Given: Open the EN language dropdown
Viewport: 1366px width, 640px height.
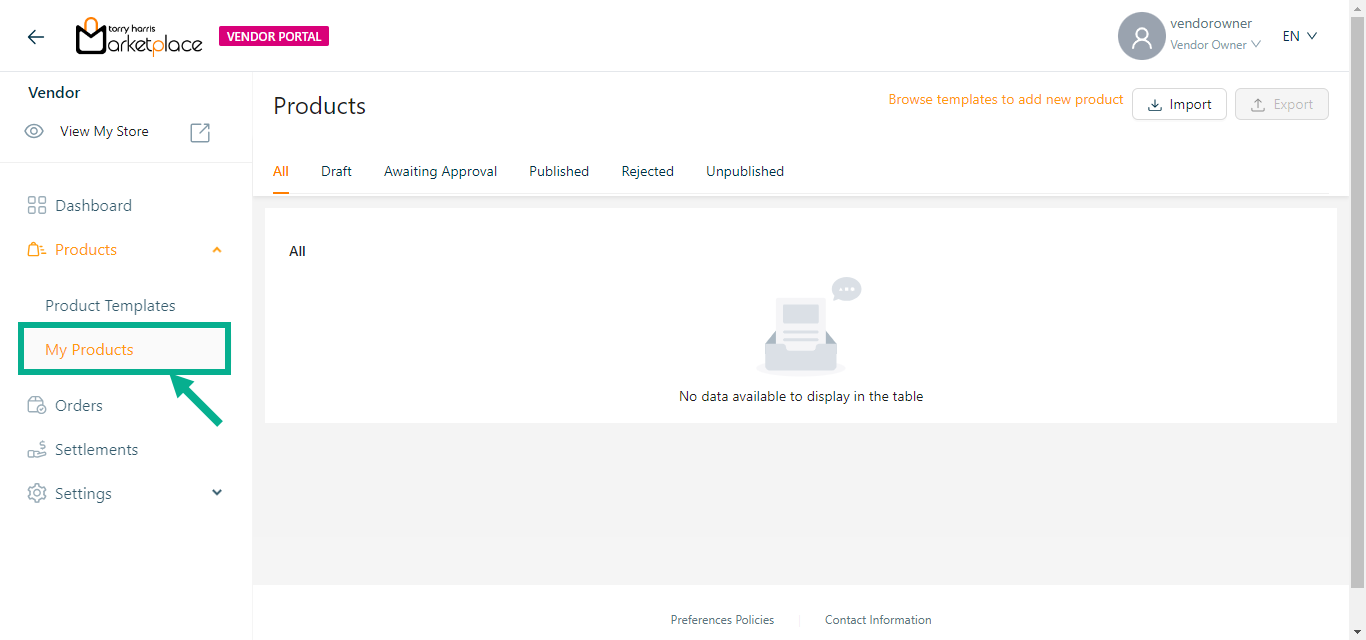Looking at the screenshot, I should [1300, 36].
